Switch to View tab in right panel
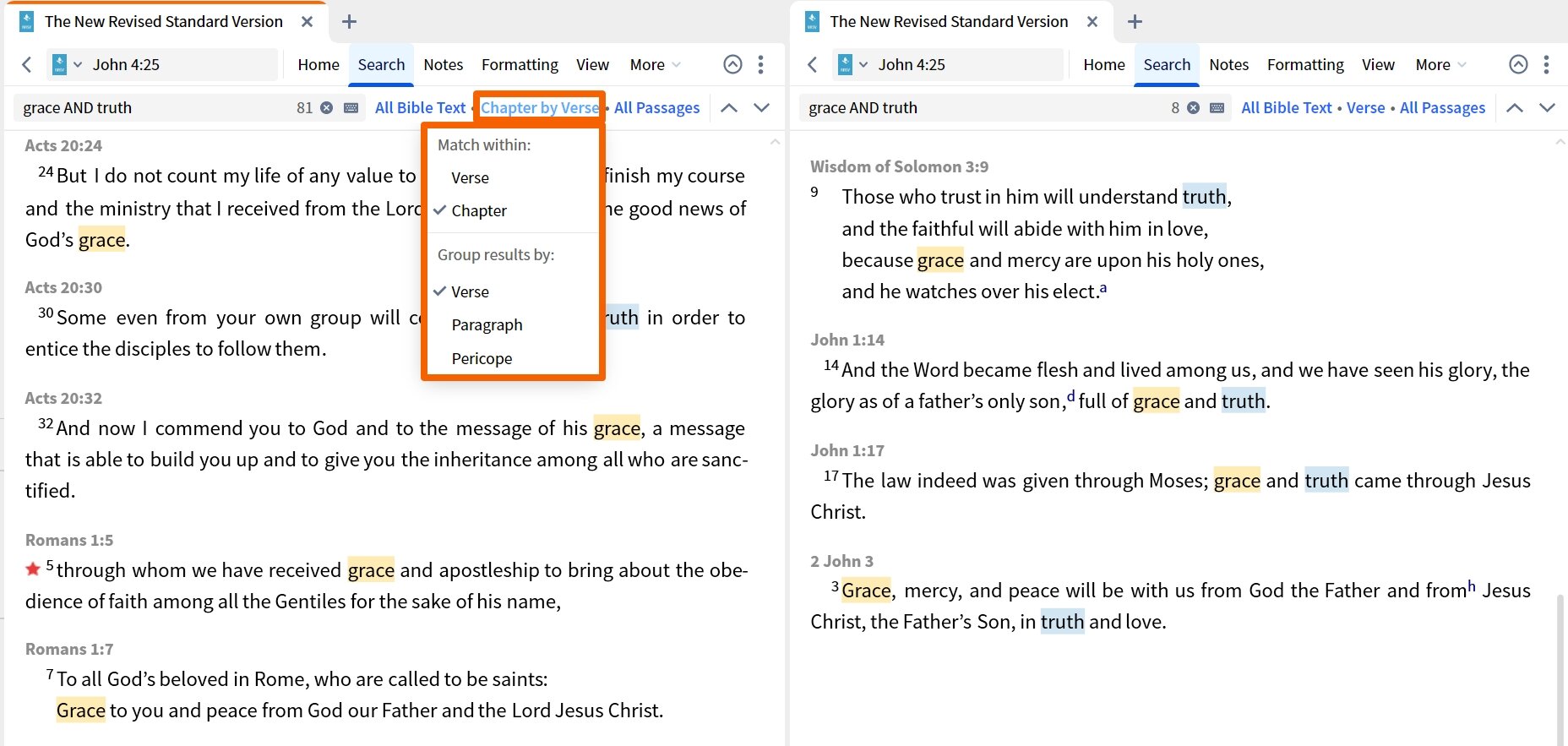1568x746 pixels. 1378,64
